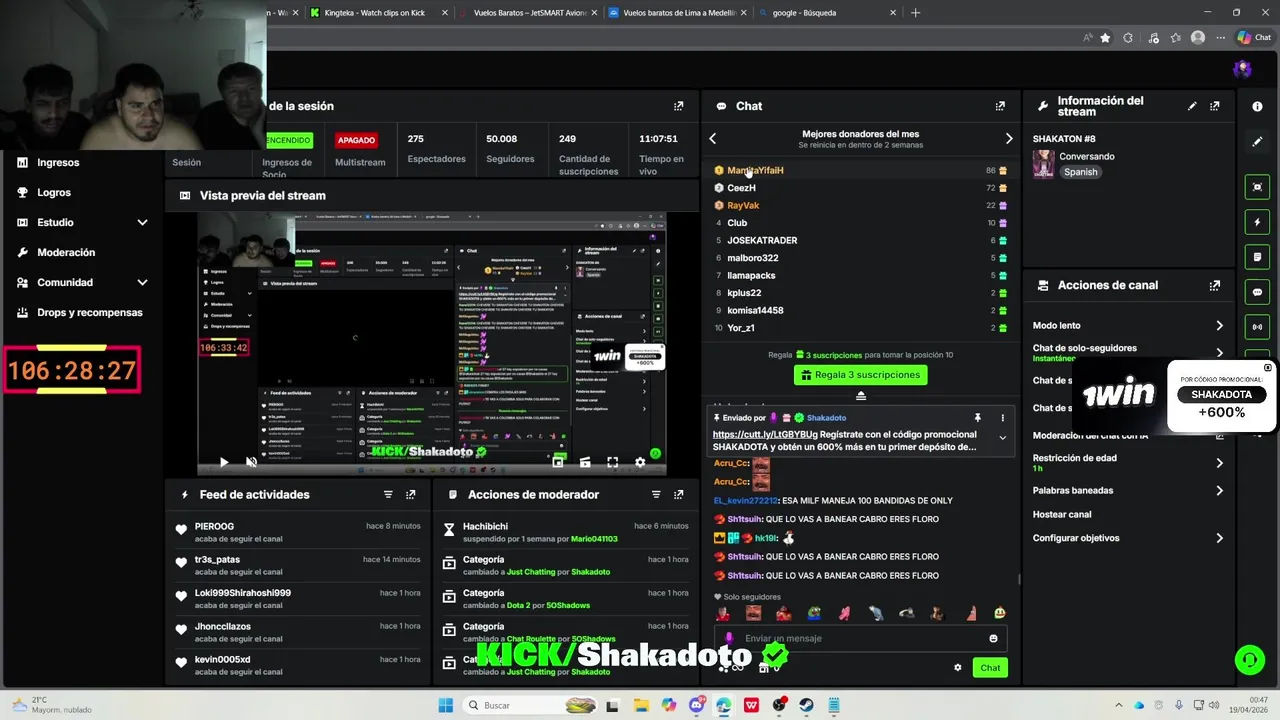
Task: Go to Moderación in sidebar
Action: click(66, 252)
